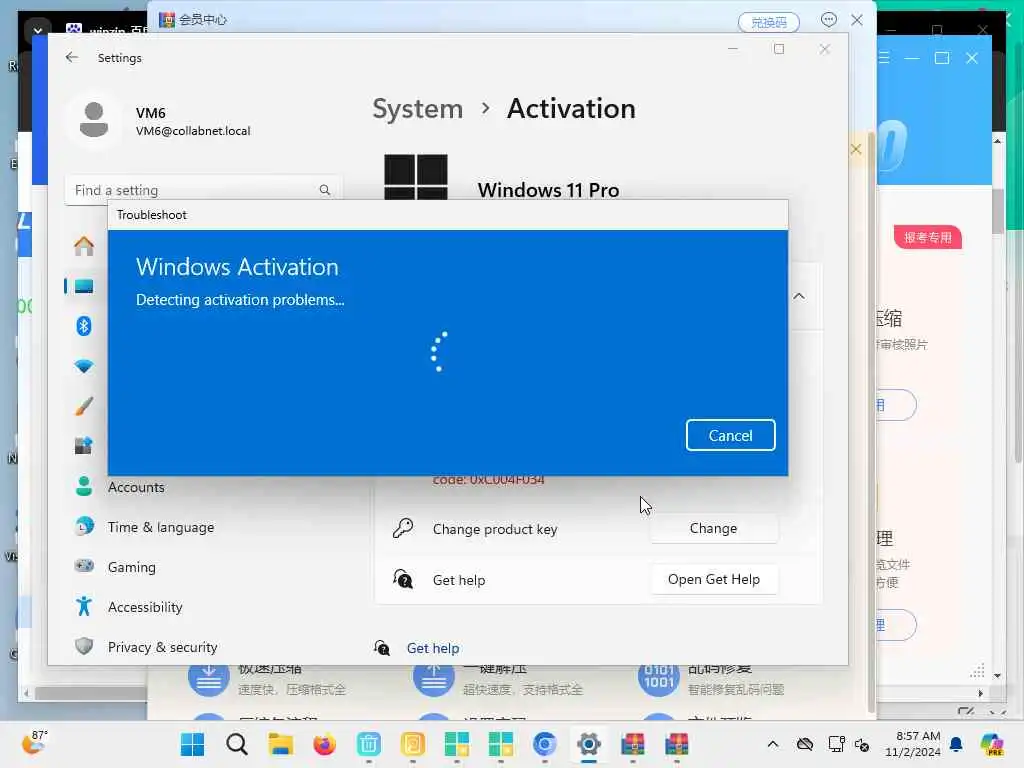Open Network & internet wifi icon
The height and width of the screenshot is (768, 1024).
click(84, 366)
